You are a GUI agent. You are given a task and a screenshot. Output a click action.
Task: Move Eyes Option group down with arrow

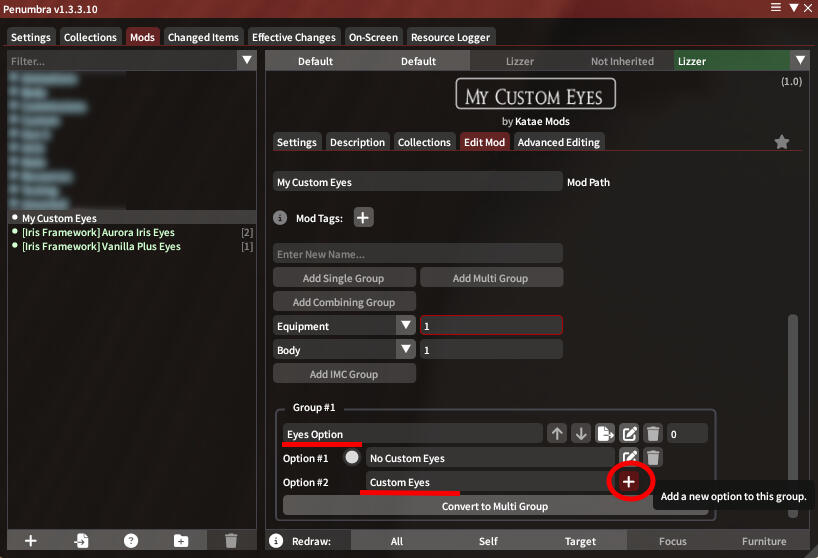point(581,434)
